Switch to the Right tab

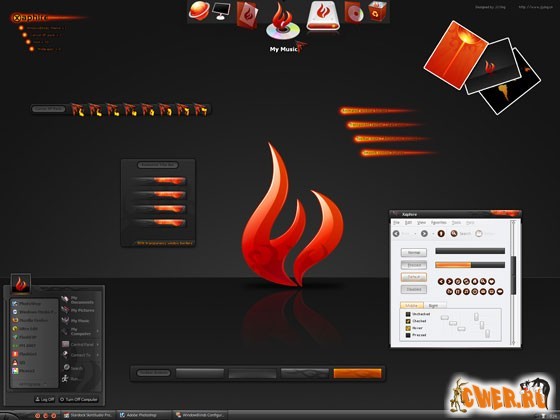coord(434,306)
